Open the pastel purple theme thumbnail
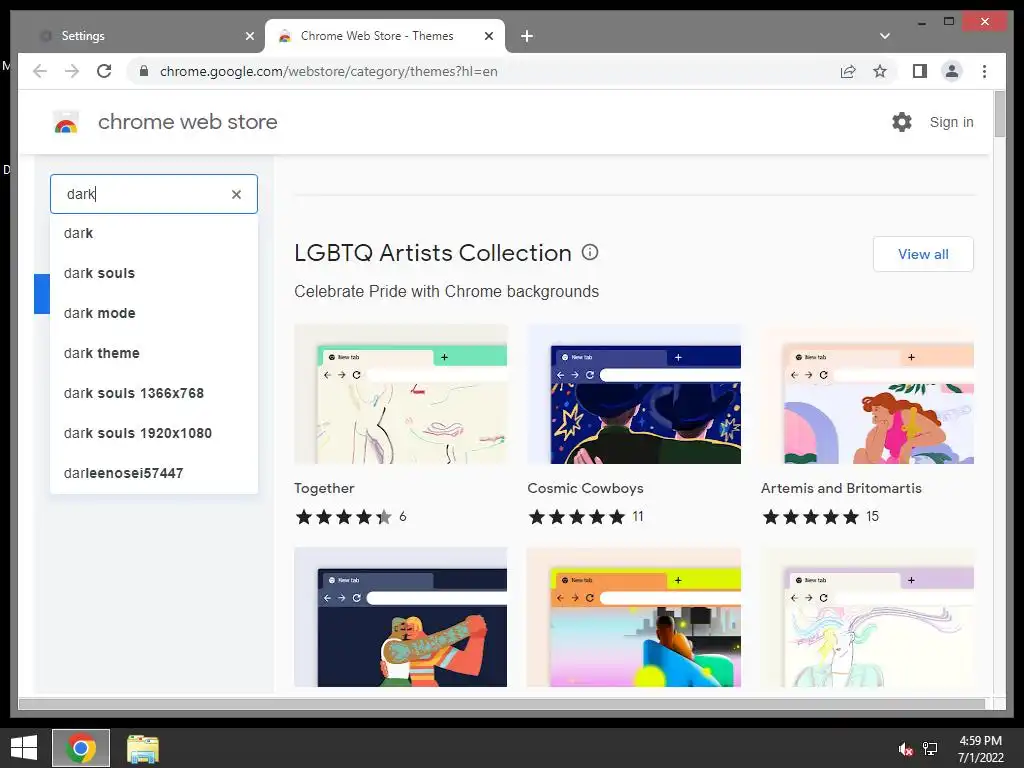The image size is (1024, 768). click(867, 617)
